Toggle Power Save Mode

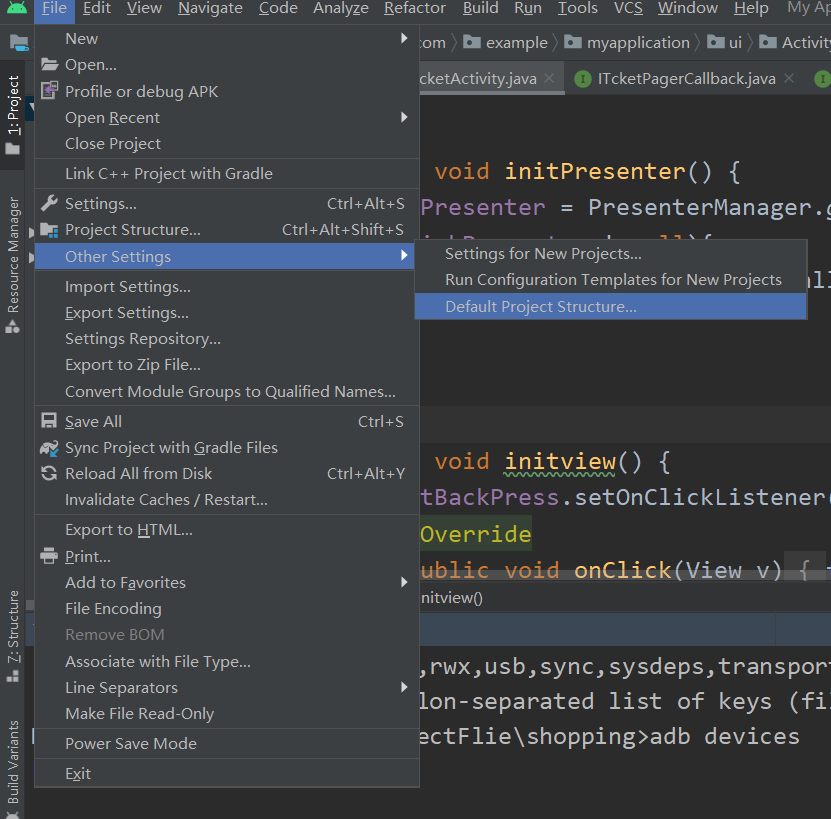227,743
